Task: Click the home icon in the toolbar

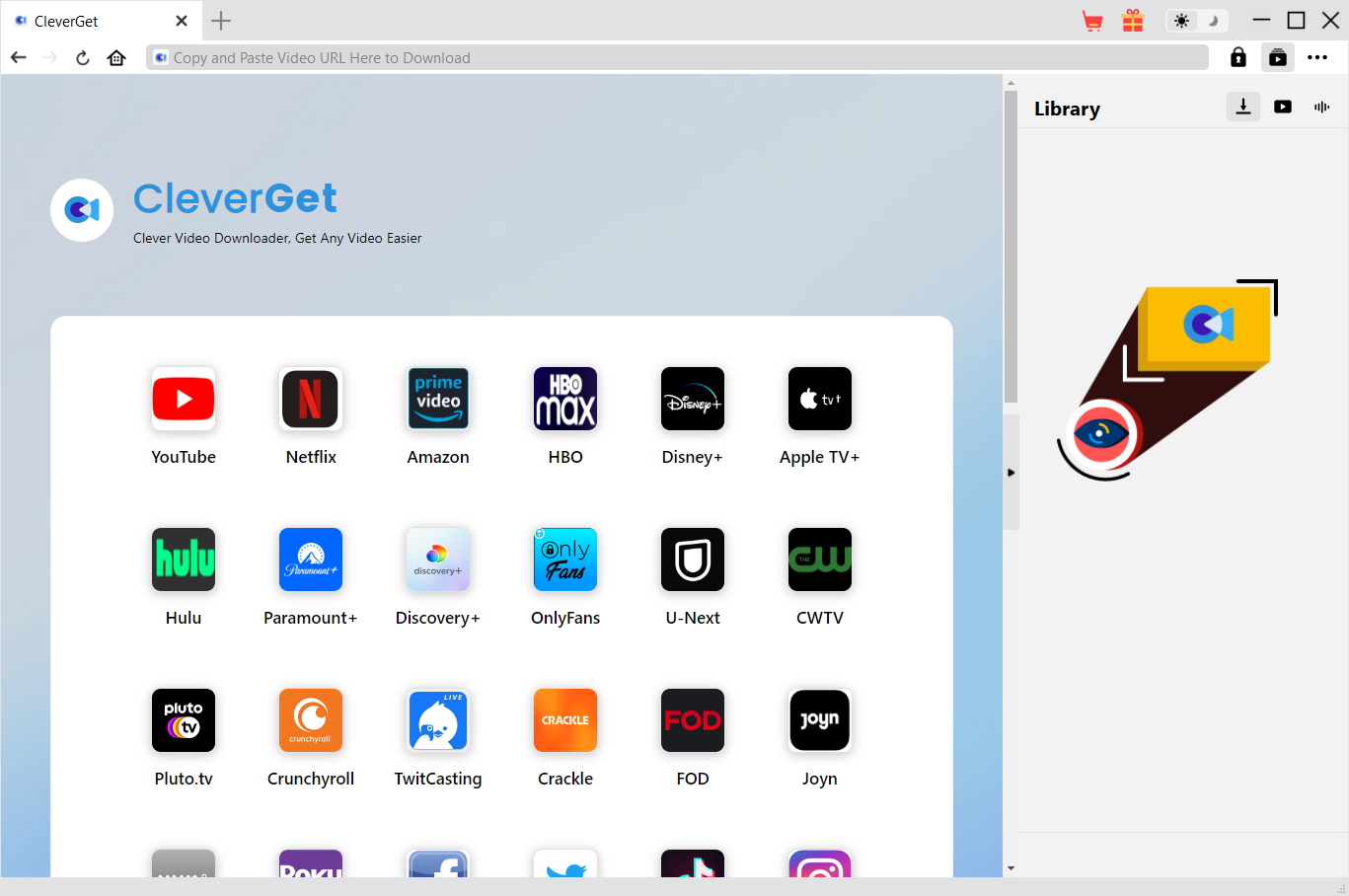Action: pyautogui.click(x=115, y=56)
